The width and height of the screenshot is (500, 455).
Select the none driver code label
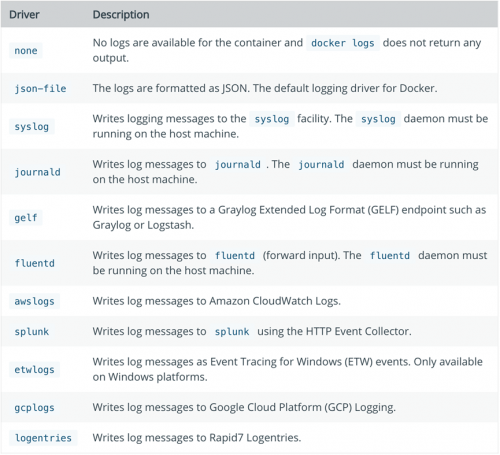[26, 51]
